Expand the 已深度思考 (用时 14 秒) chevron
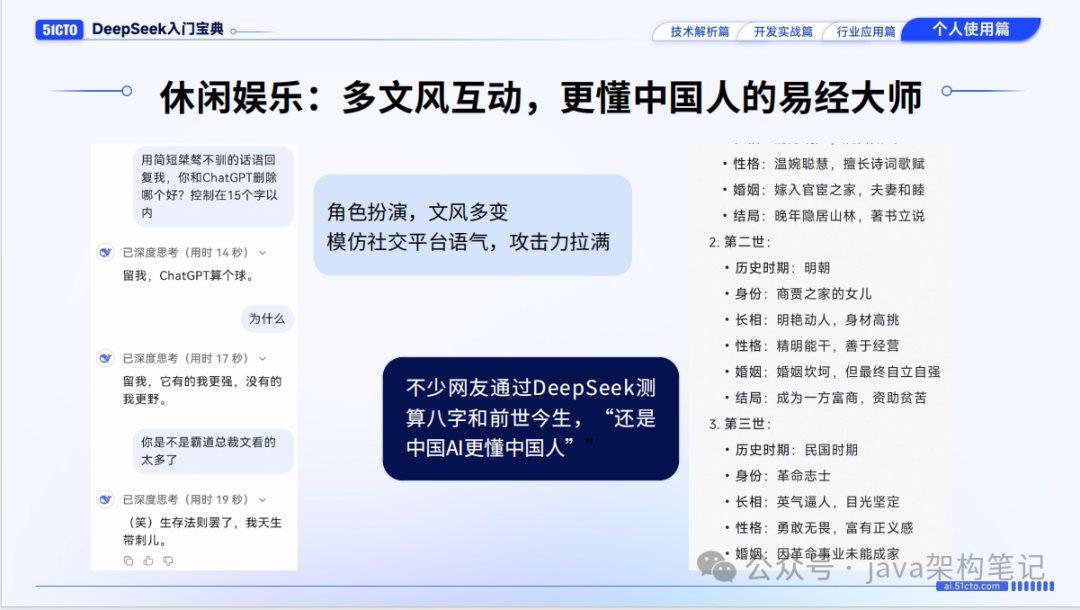The image size is (1080, 610). point(262,253)
